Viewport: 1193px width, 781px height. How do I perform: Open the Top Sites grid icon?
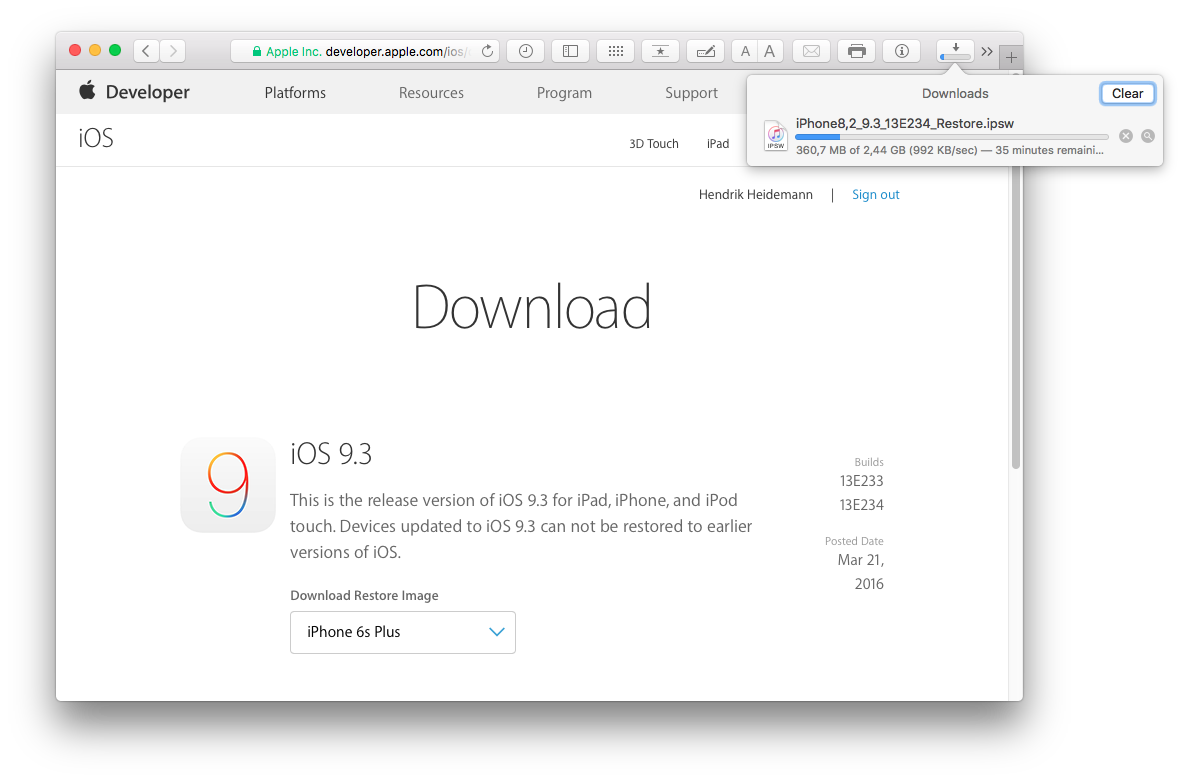click(x=616, y=51)
